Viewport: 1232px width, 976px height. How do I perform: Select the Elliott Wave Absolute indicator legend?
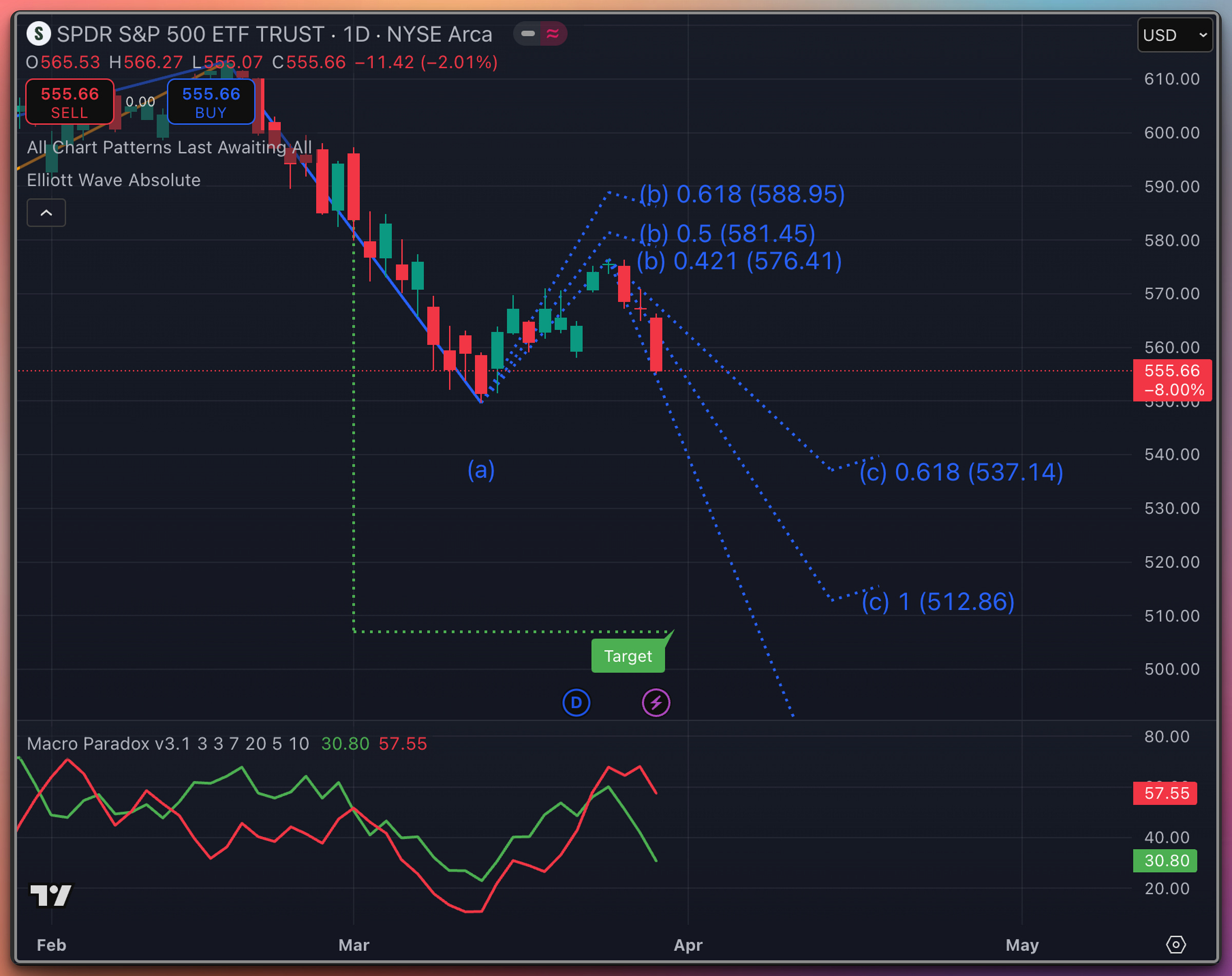(114, 180)
